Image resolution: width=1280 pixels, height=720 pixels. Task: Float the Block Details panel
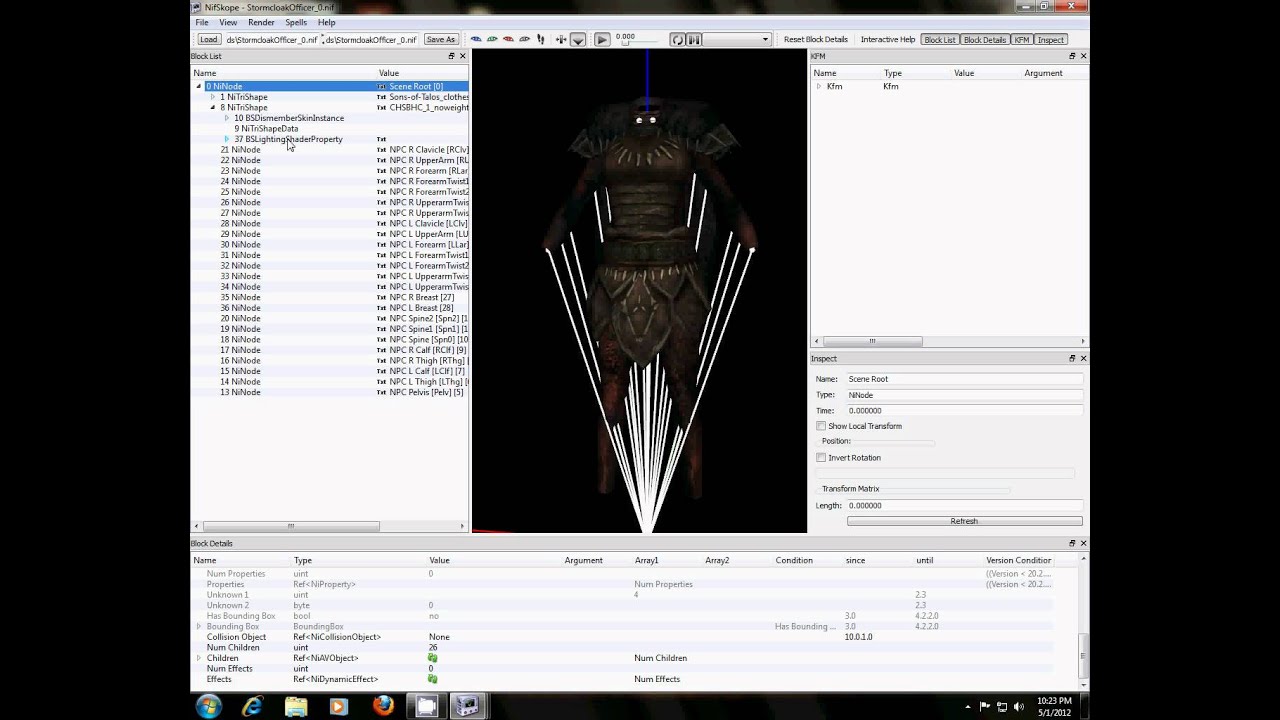click(x=1072, y=543)
